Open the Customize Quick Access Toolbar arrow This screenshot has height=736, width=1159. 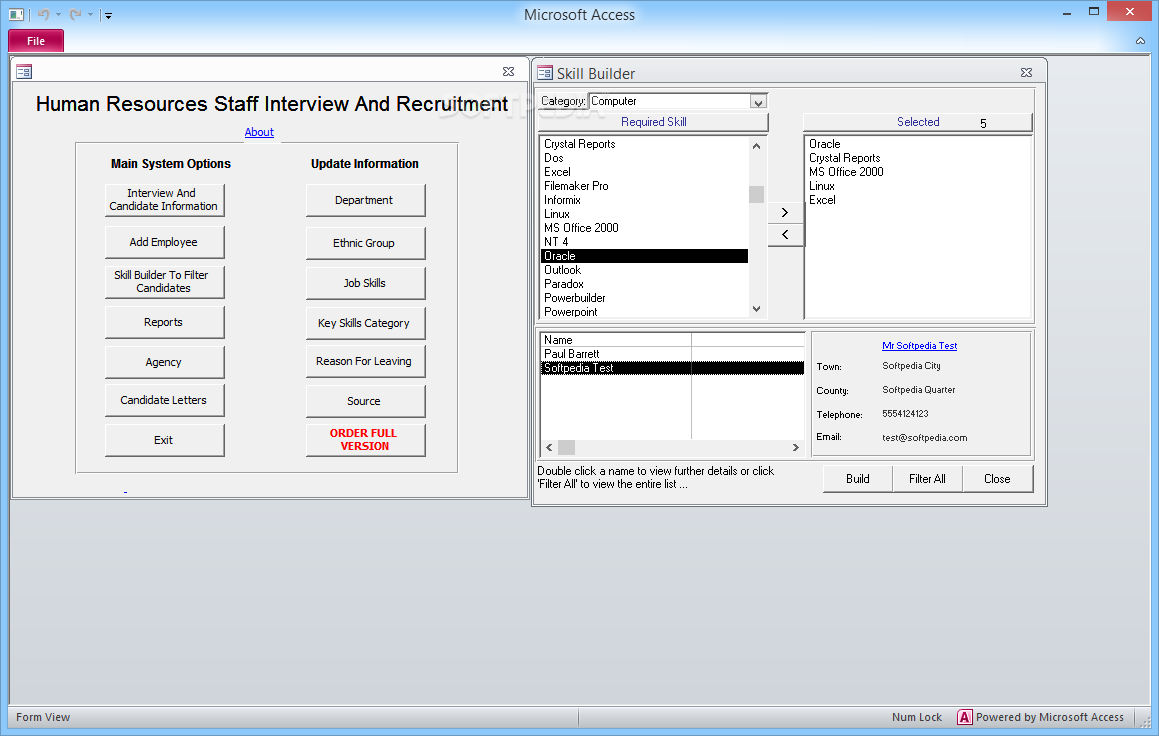108,15
